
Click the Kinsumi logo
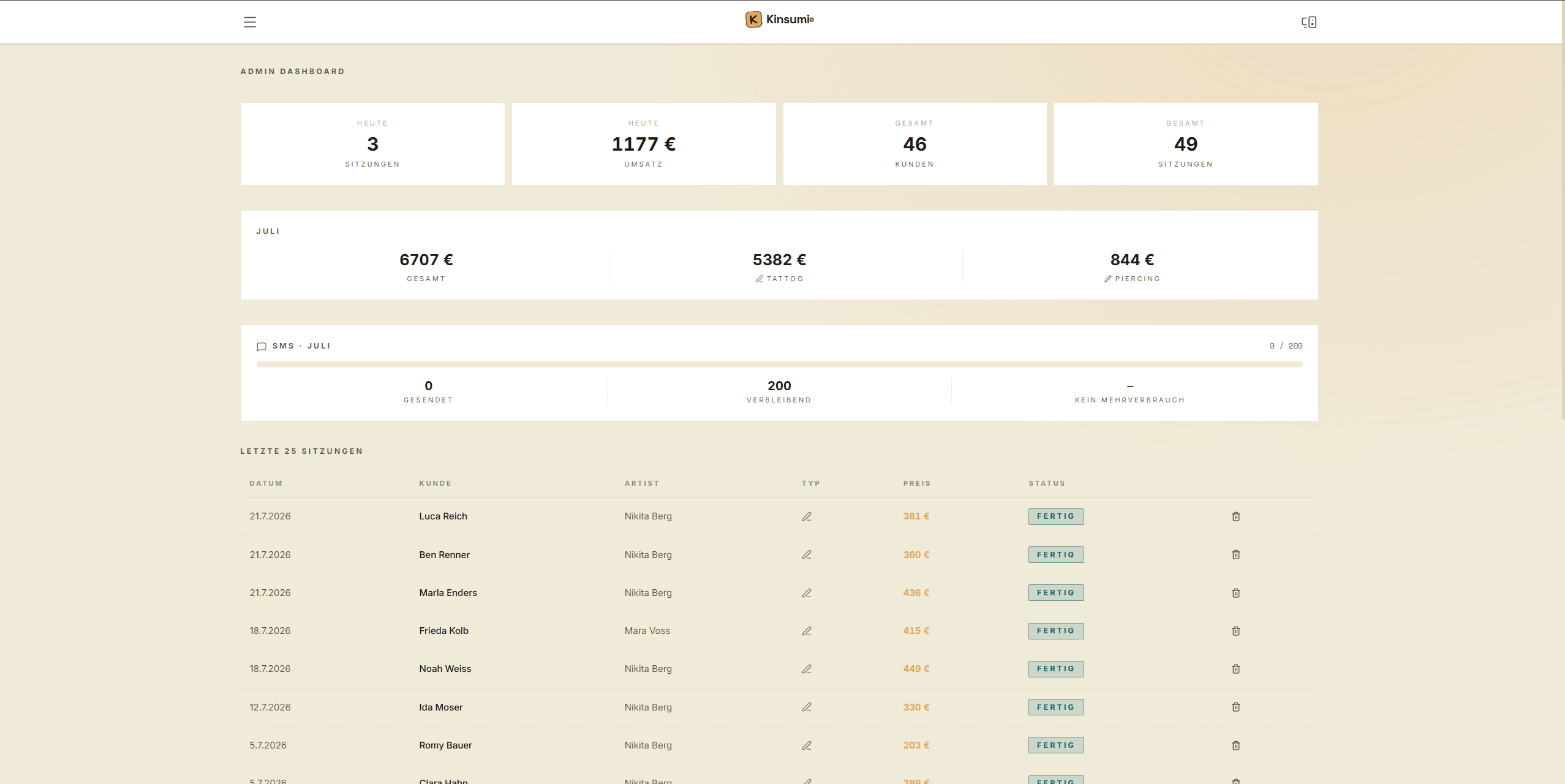pos(779,20)
